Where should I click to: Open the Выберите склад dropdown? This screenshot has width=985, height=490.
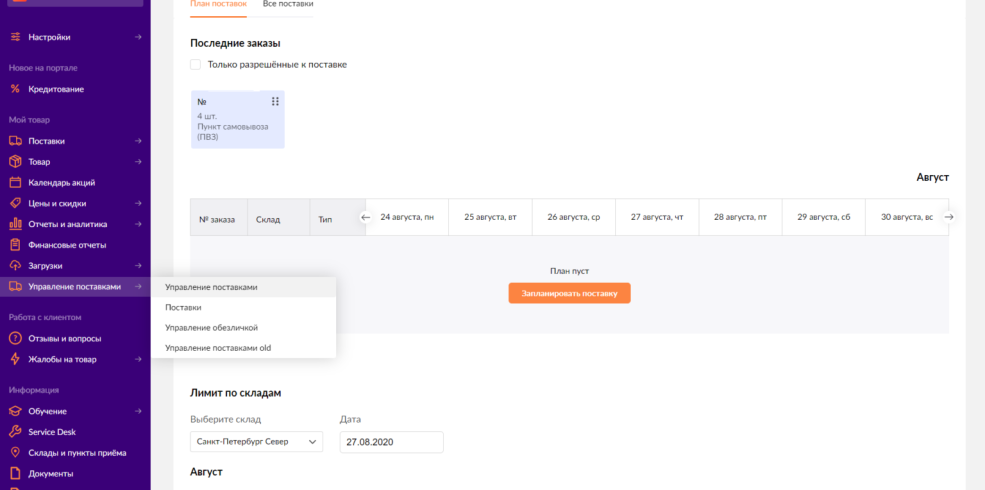click(x=256, y=441)
